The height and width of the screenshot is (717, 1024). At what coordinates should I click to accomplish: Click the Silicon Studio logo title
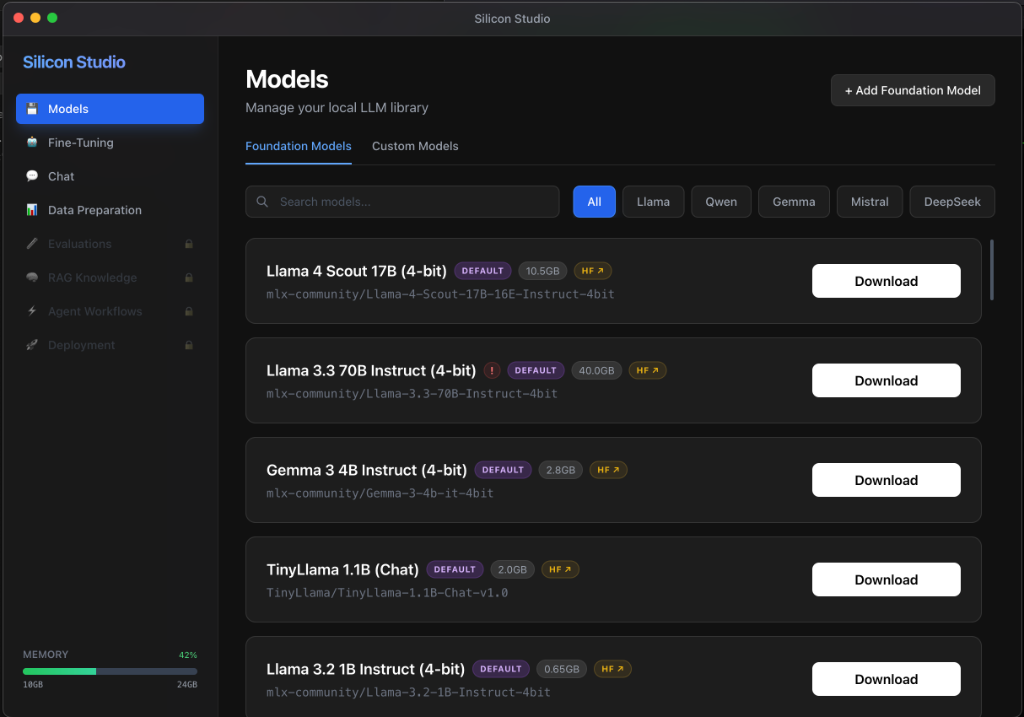point(74,62)
